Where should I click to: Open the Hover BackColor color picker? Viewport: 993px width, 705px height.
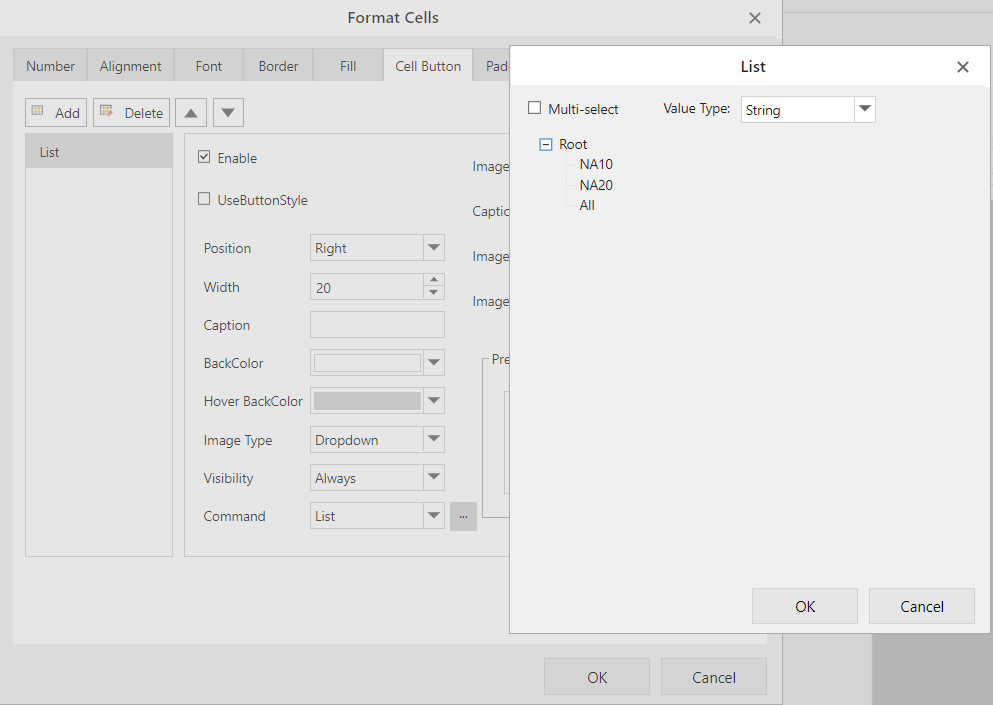coord(433,401)
